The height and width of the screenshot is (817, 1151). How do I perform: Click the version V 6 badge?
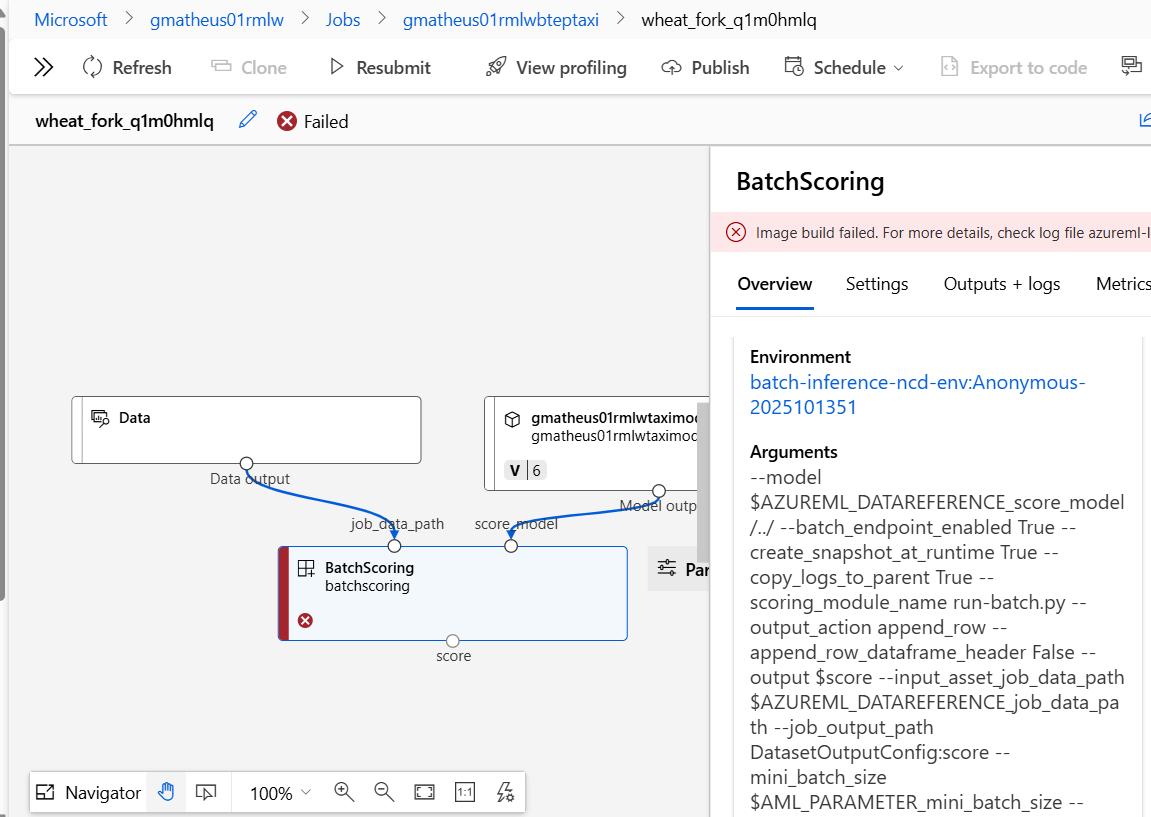coord(525,471)
